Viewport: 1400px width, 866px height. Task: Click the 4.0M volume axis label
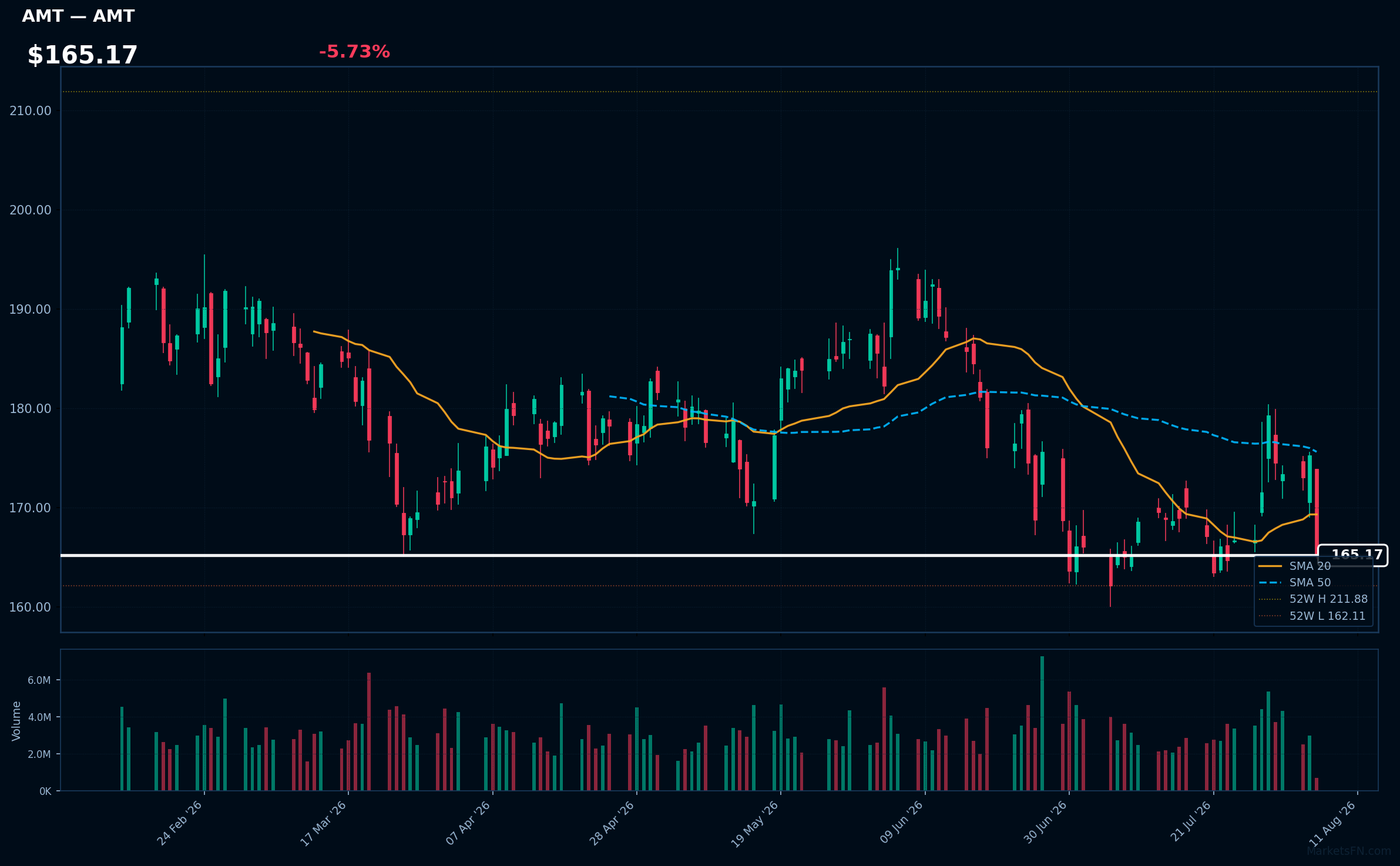click(39, 717)
